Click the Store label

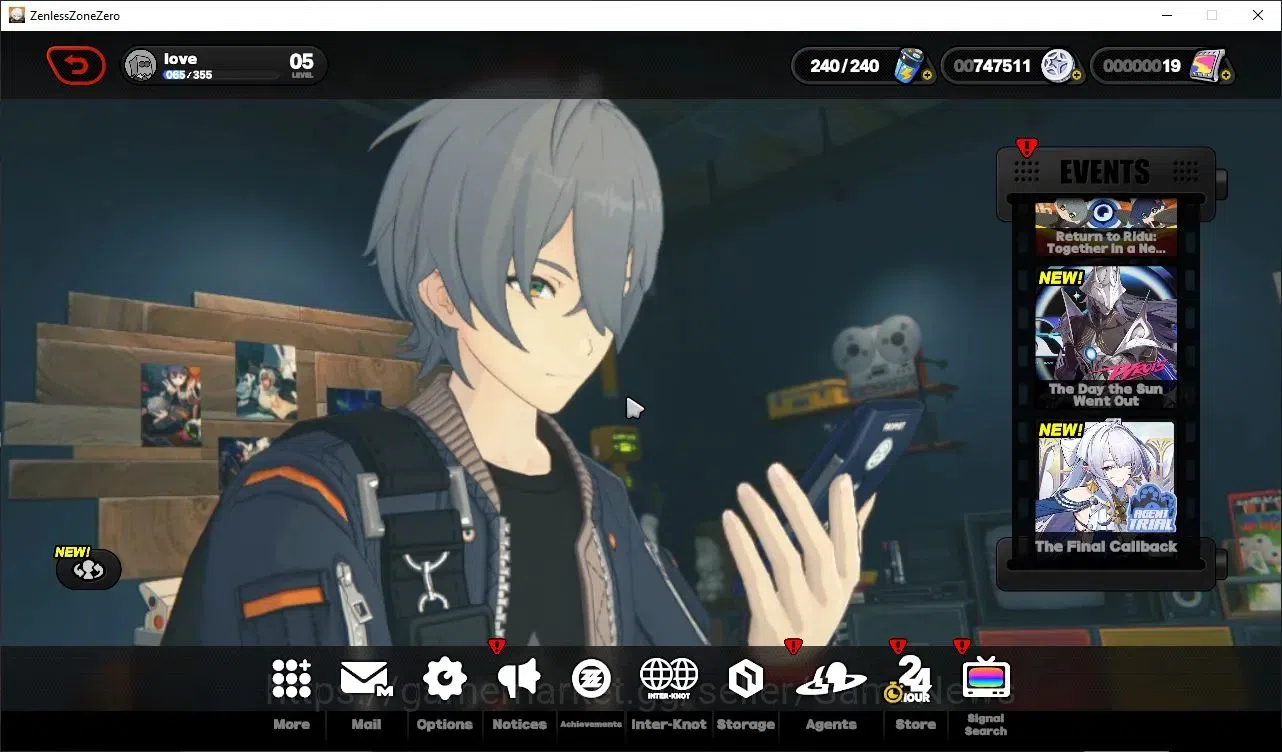tap(915, 724)
